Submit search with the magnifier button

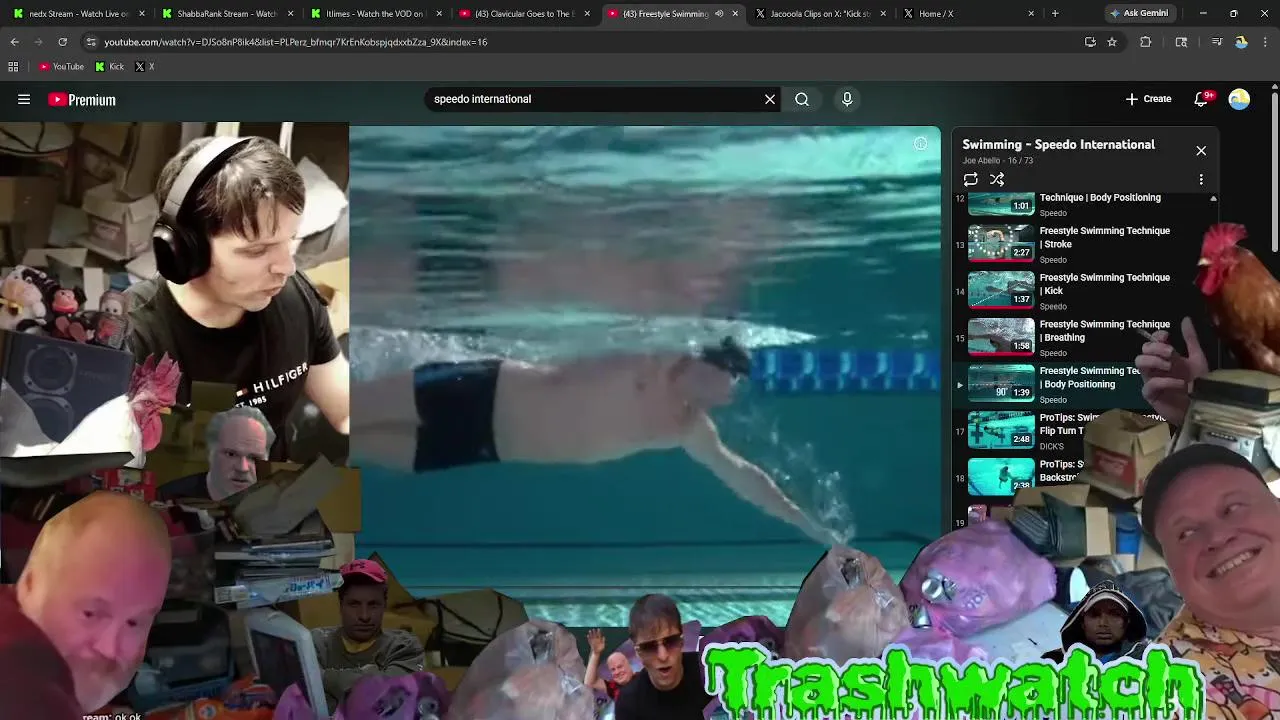pos(802,99)
